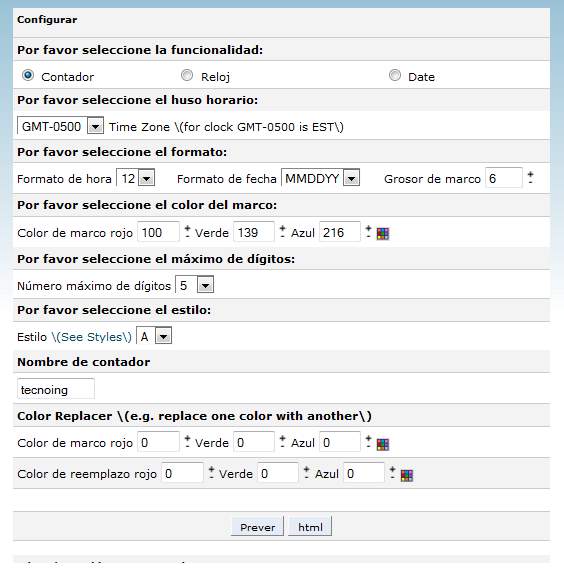Click the frame color rojo stepper
This screenshot has width=564, height=573.
[x=187, y=232]
